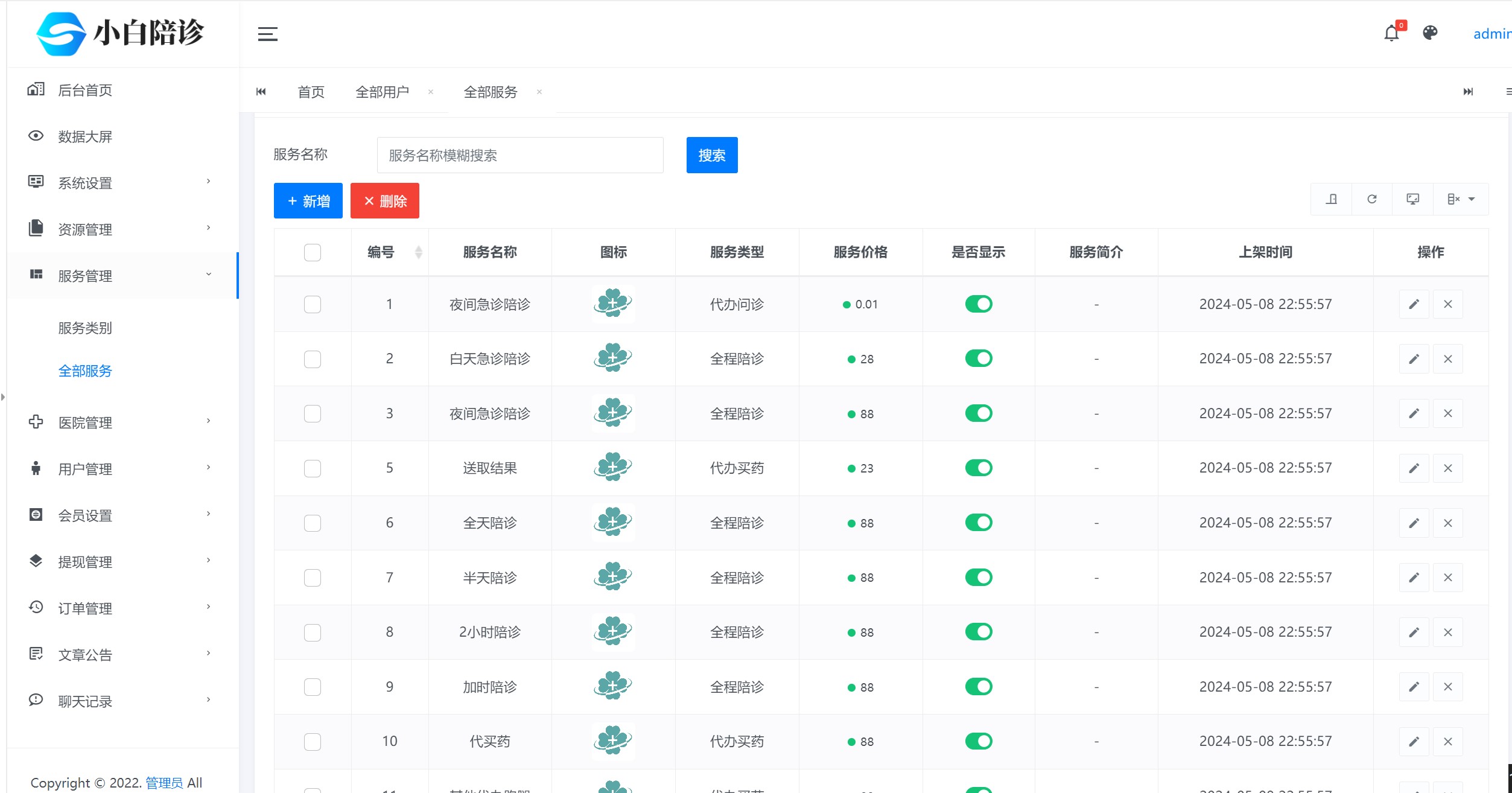Delete service row 1 with the X icon
1512x793 pixels.
tap(1448, 304)
